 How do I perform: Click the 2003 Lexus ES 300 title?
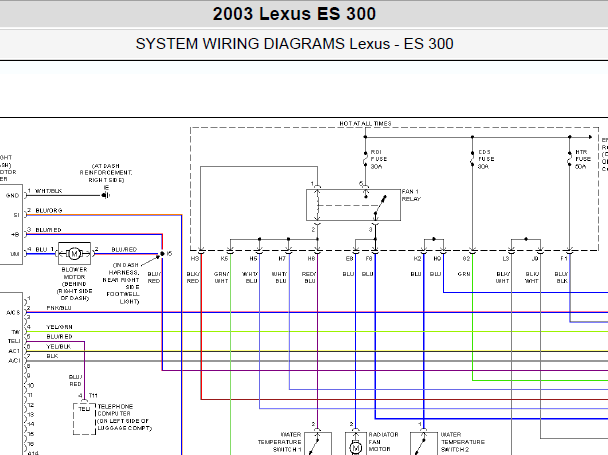click(294, 14)
